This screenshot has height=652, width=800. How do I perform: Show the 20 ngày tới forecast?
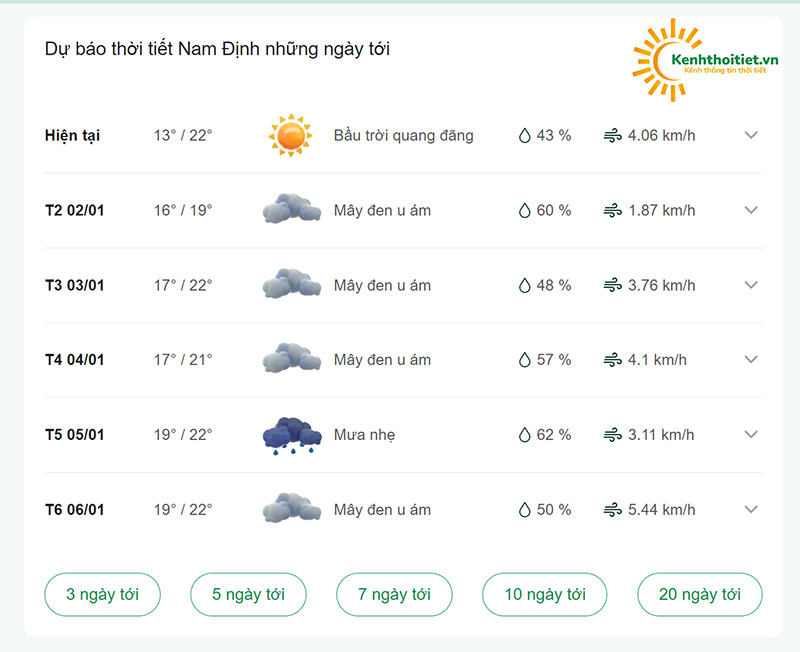[700, 594]
